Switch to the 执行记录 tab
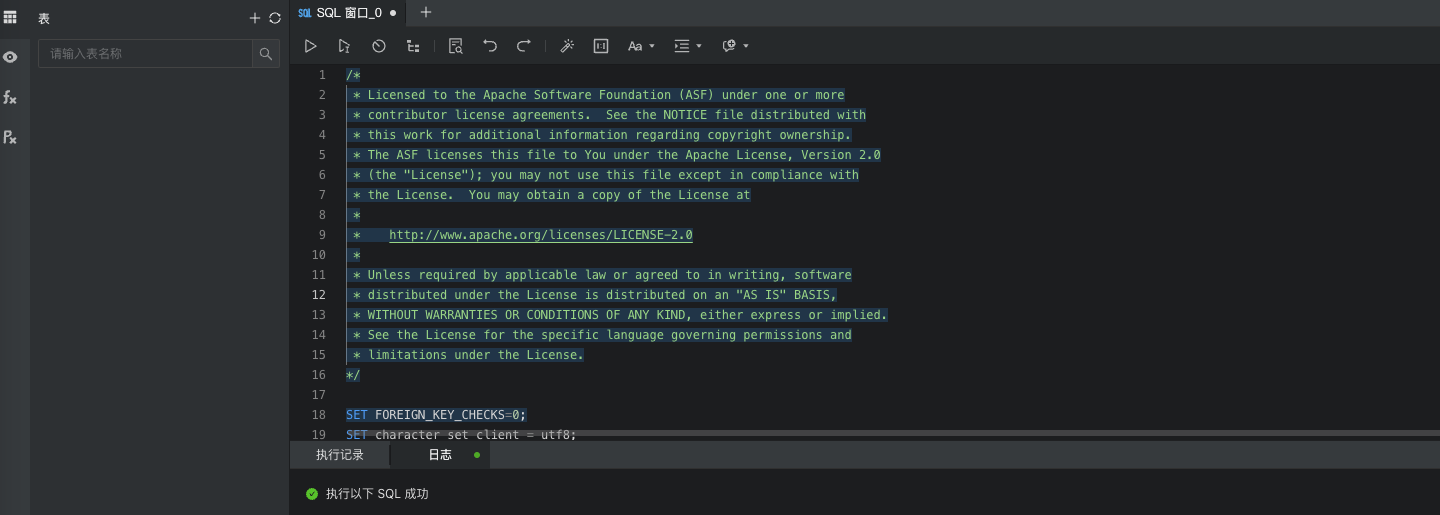This screenshot has width=1440, height=515. 340,455
